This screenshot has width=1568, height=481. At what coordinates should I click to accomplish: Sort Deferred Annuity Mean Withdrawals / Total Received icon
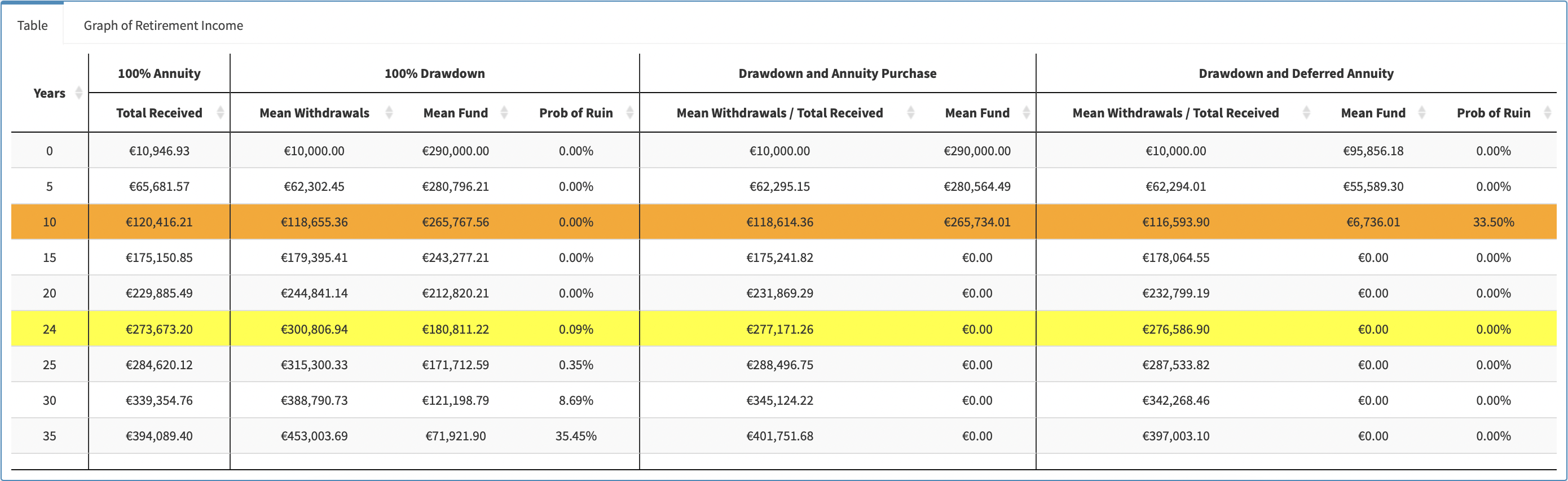[x=1306, y=113]
